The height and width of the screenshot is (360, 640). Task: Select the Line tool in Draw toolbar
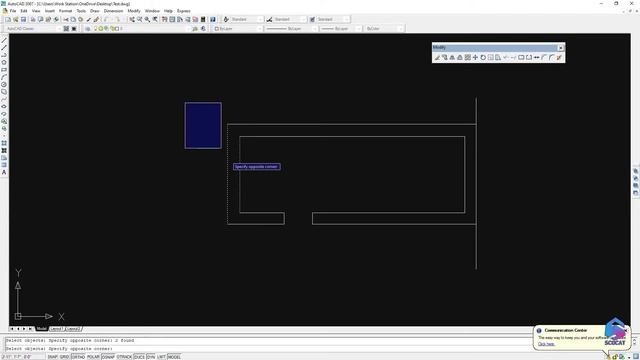[4, 40]
